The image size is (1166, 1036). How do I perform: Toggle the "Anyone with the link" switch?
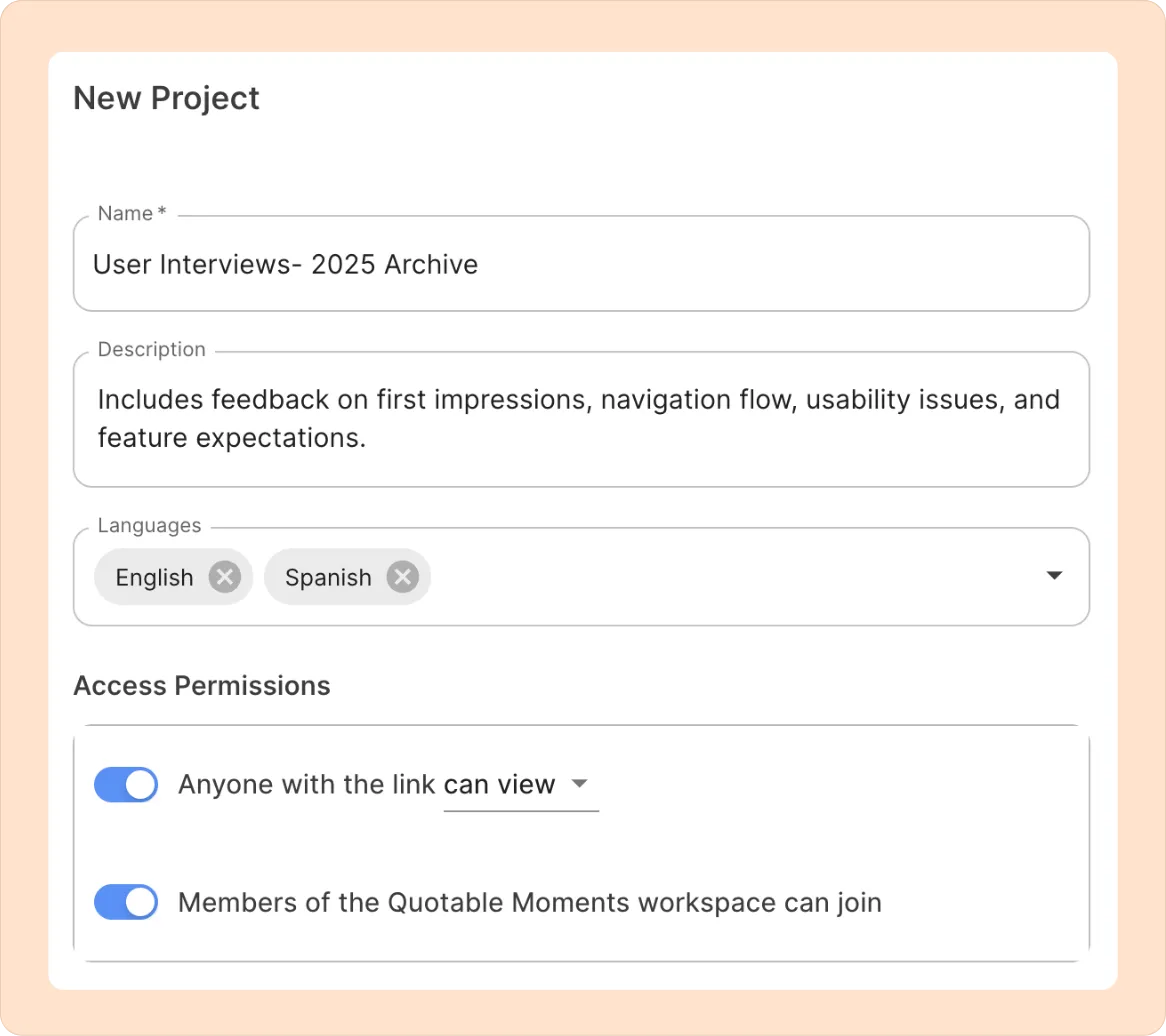pyautogui.click(x=126, y=785)
